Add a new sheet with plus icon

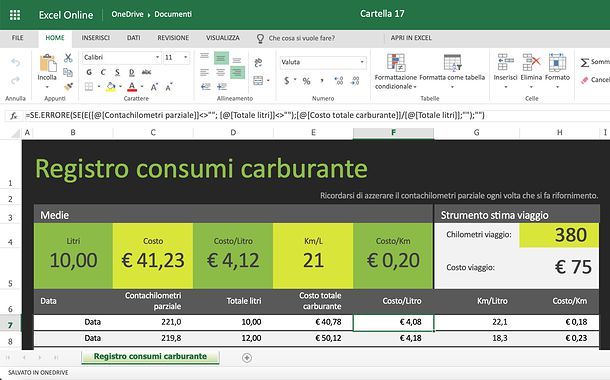click(x=247, y=358)
